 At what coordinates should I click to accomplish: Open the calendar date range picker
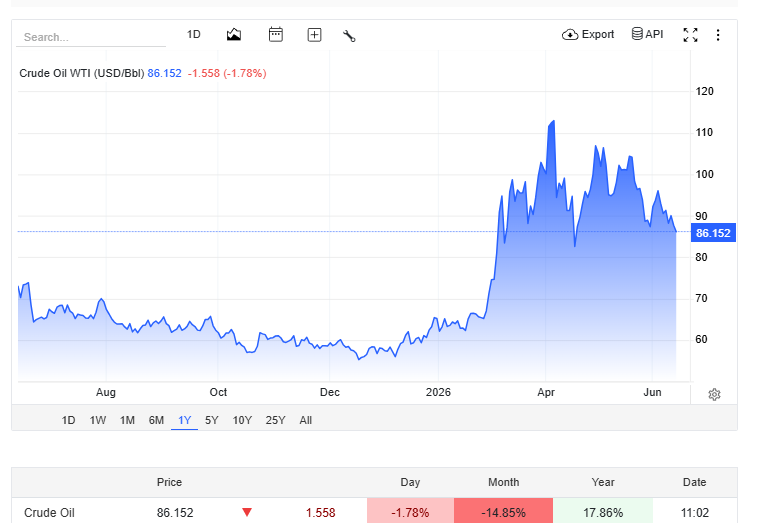(276, 35)
